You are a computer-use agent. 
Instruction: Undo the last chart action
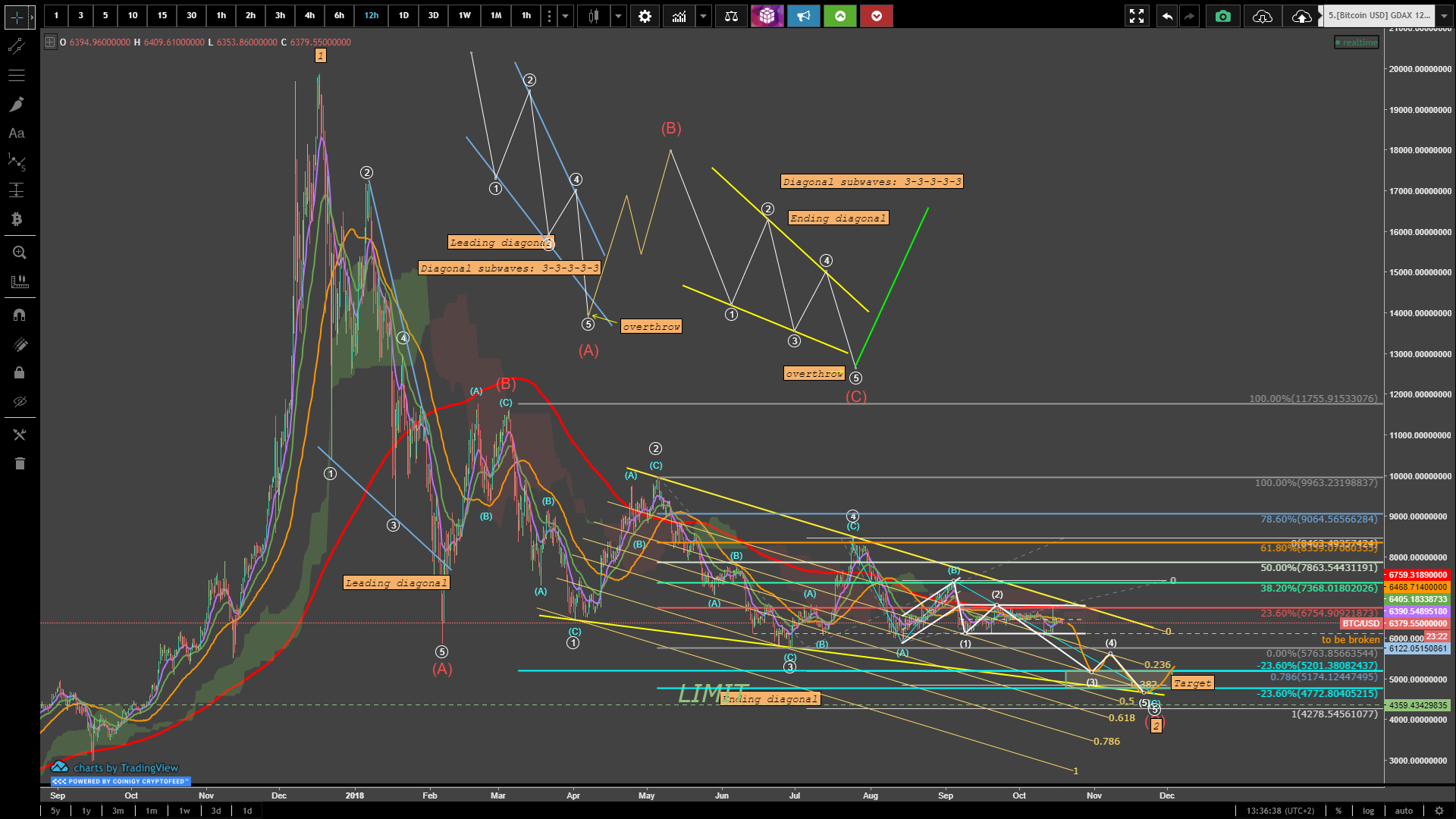1167,16
